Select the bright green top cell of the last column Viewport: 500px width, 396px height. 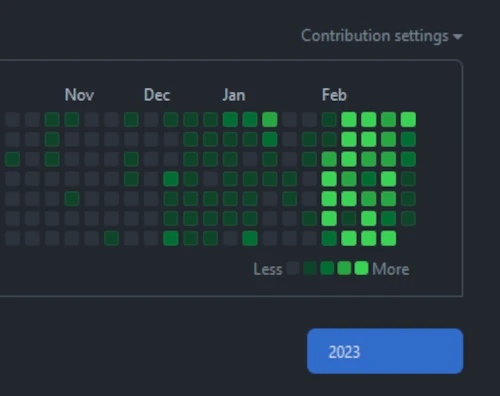(x=408, y=119)
